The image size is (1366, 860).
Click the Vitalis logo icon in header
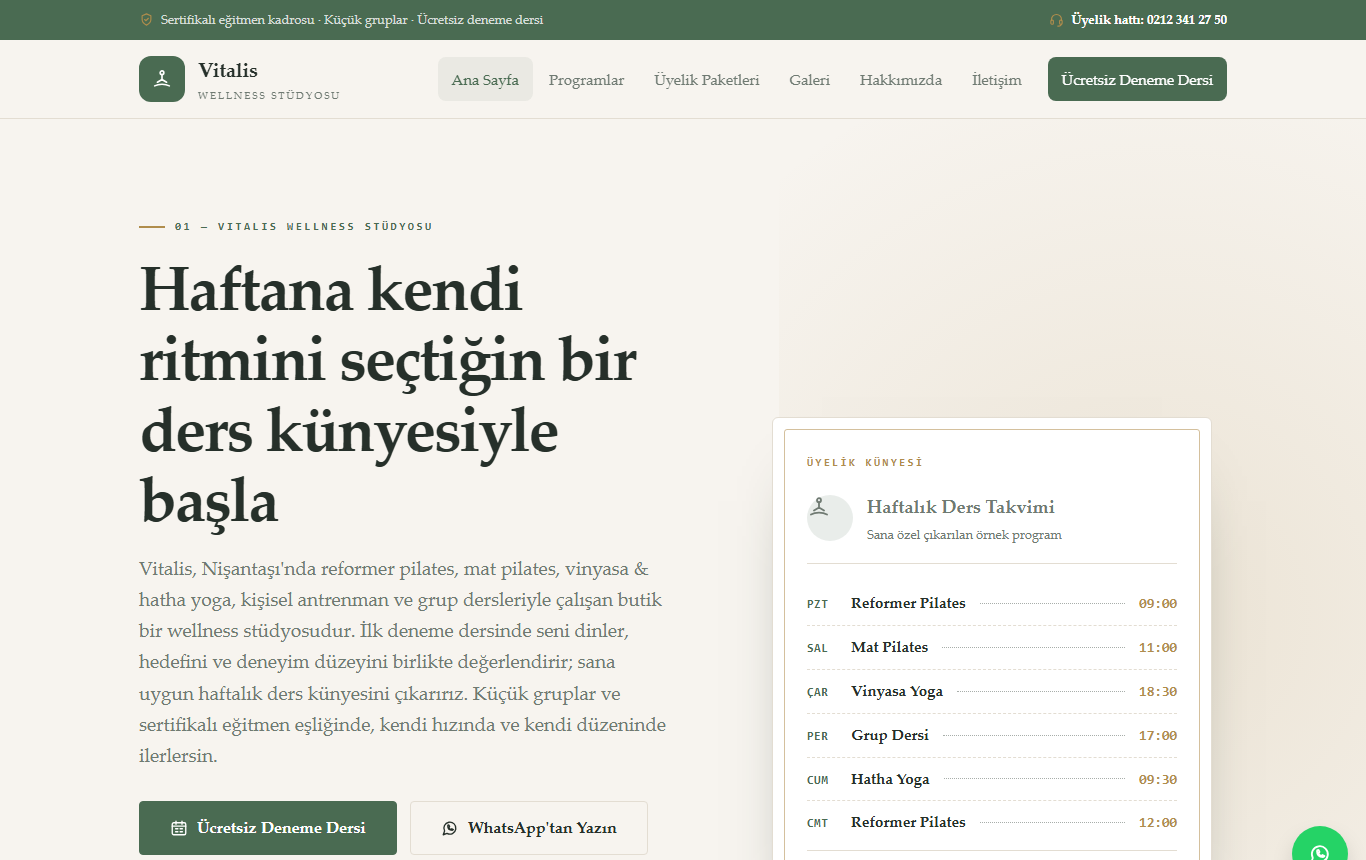[162, 79]
